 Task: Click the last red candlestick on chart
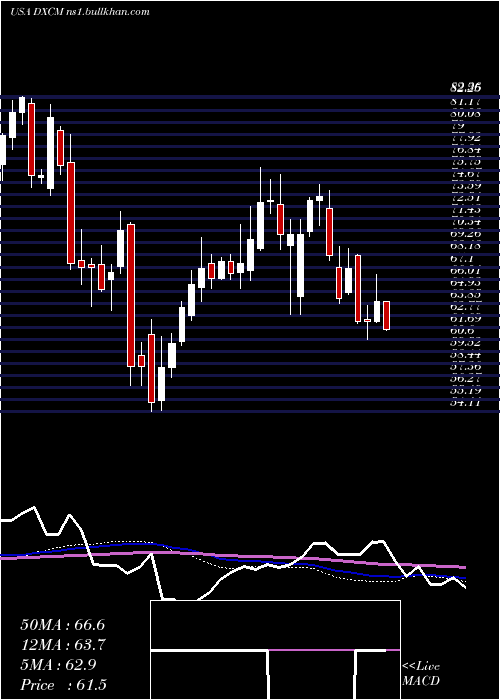click(387, 316)
